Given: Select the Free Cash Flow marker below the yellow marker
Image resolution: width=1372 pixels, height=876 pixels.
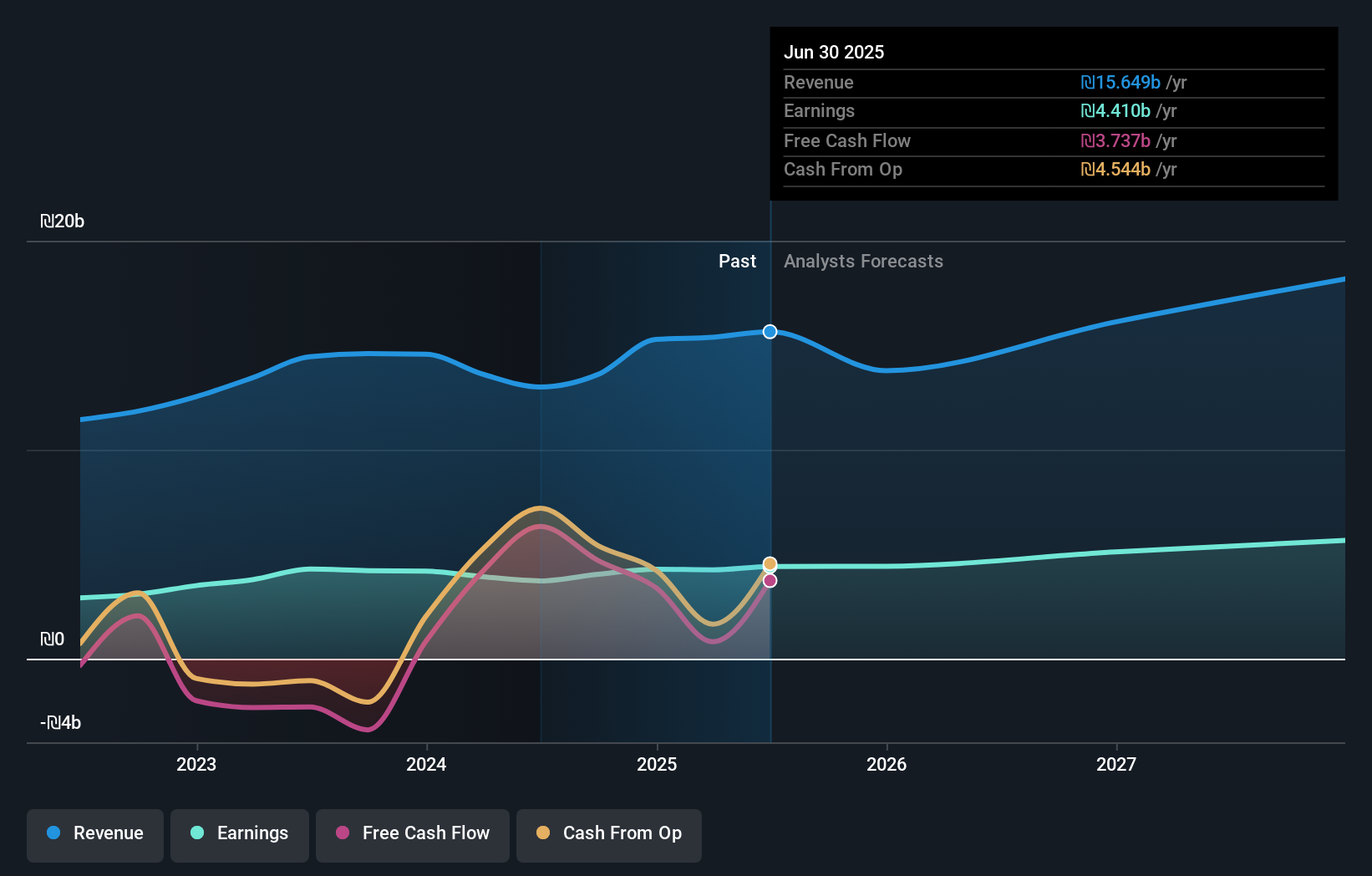Looking at the screenshot, I should (770, 581).
